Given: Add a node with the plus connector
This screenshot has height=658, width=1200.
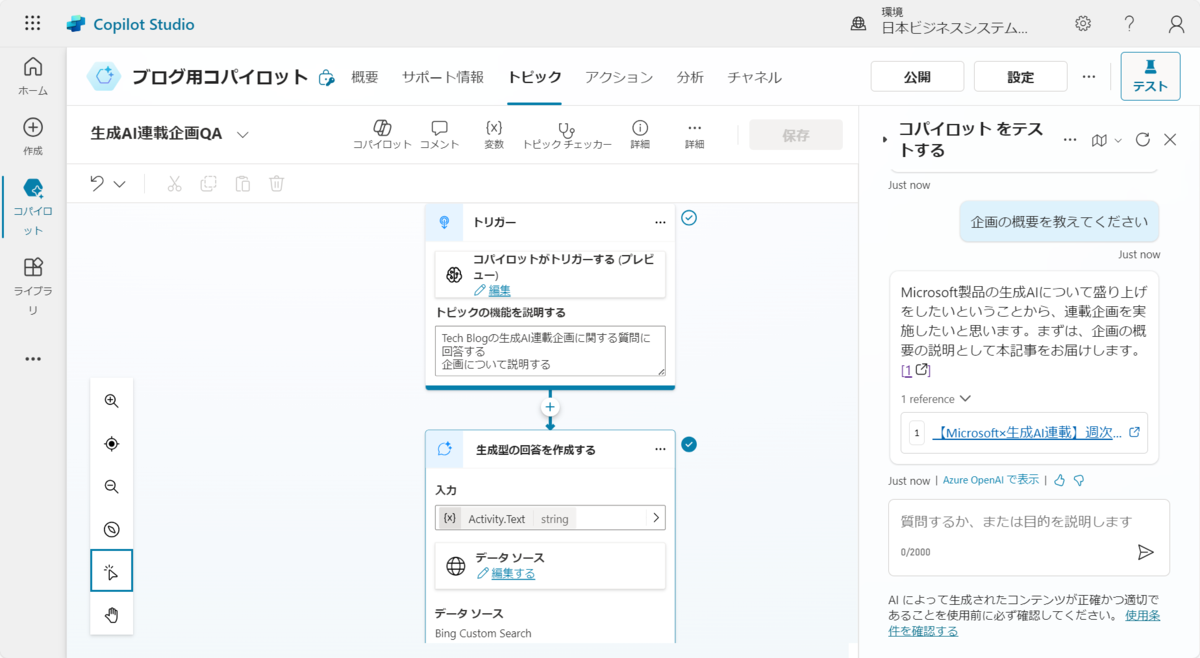Looking at the screenshot, I should click(x=550, y=407).
